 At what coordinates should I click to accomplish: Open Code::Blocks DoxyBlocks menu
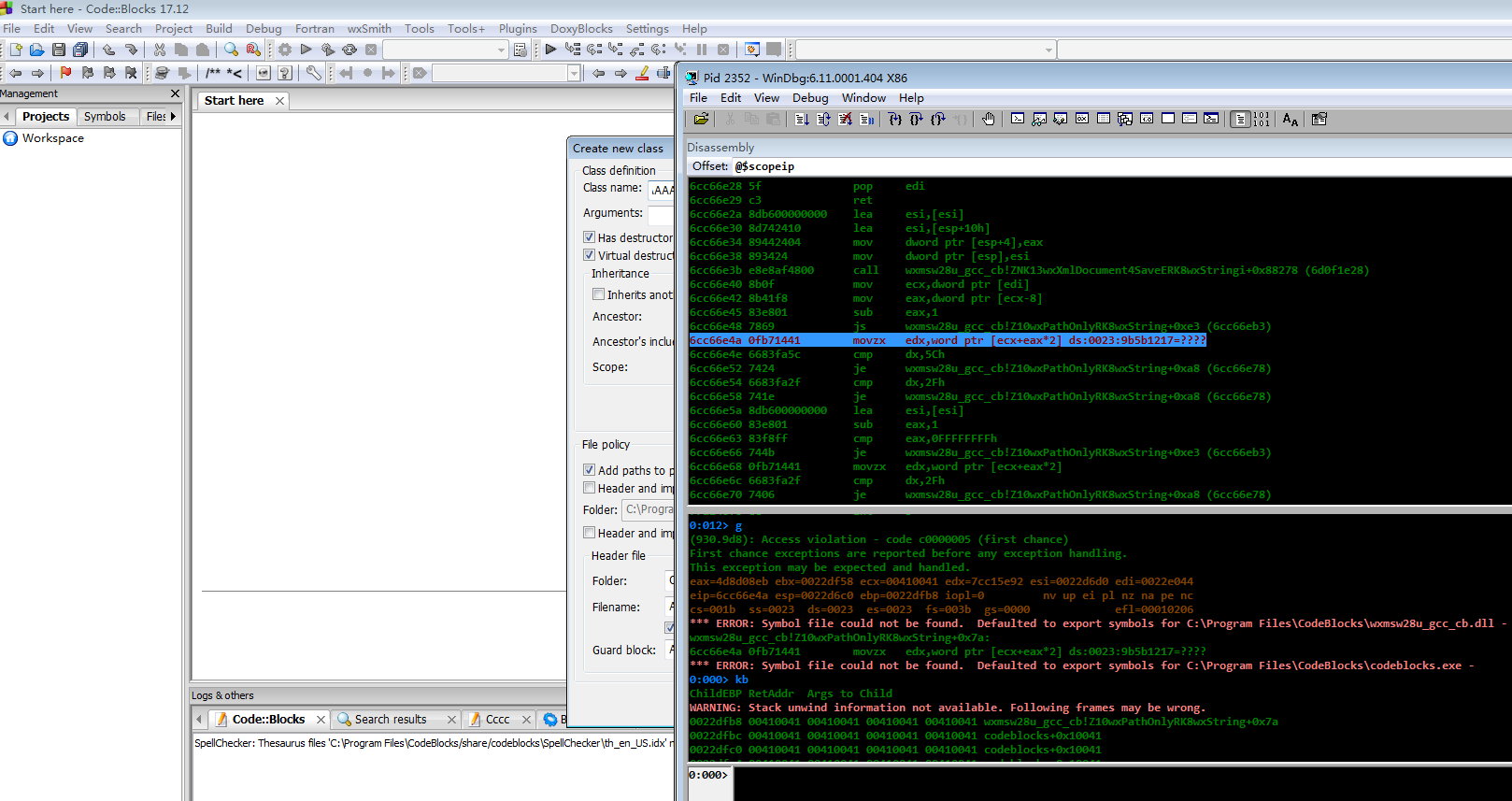pos(581,29)
